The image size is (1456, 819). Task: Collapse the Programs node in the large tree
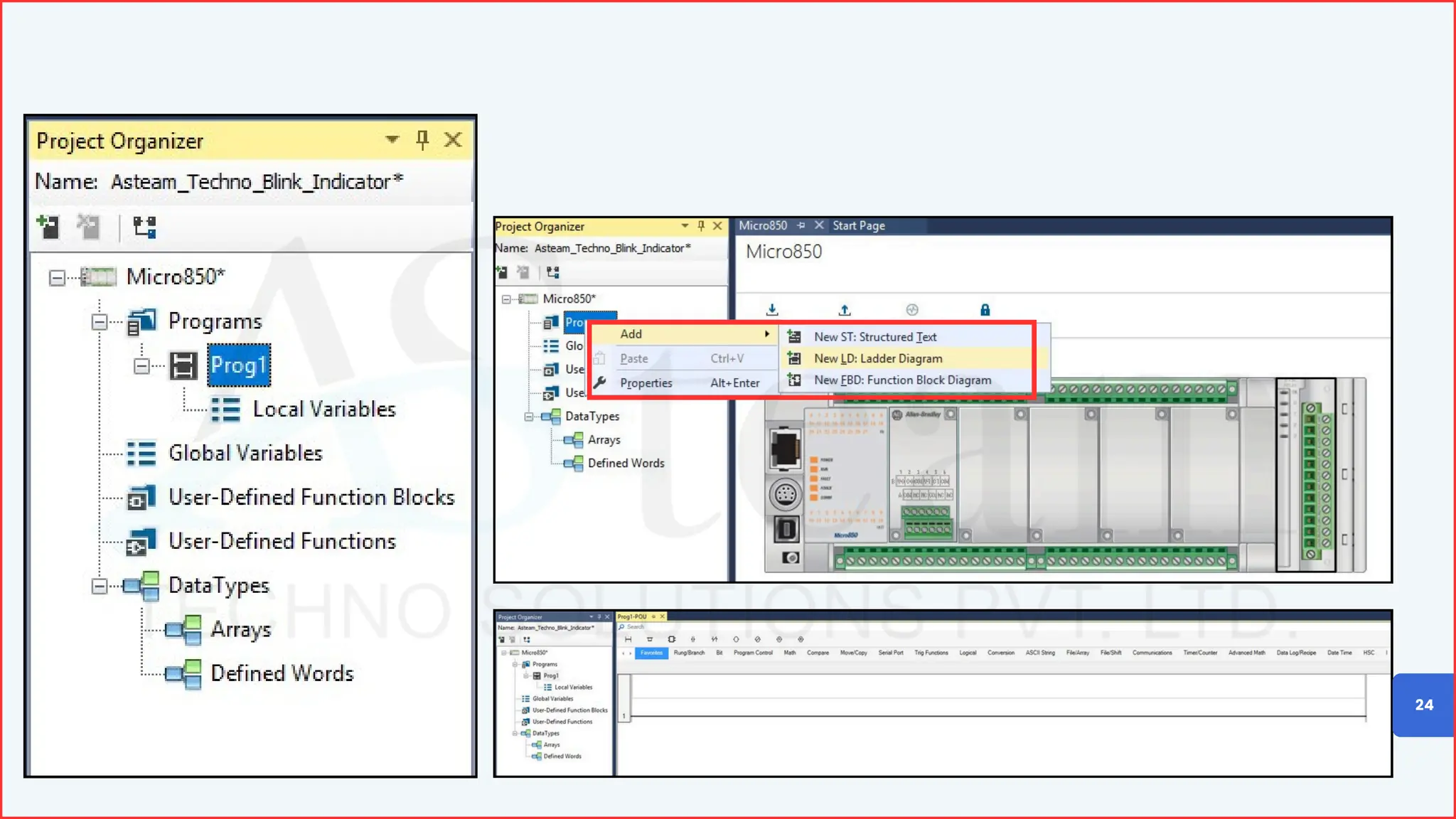point(100,321)
